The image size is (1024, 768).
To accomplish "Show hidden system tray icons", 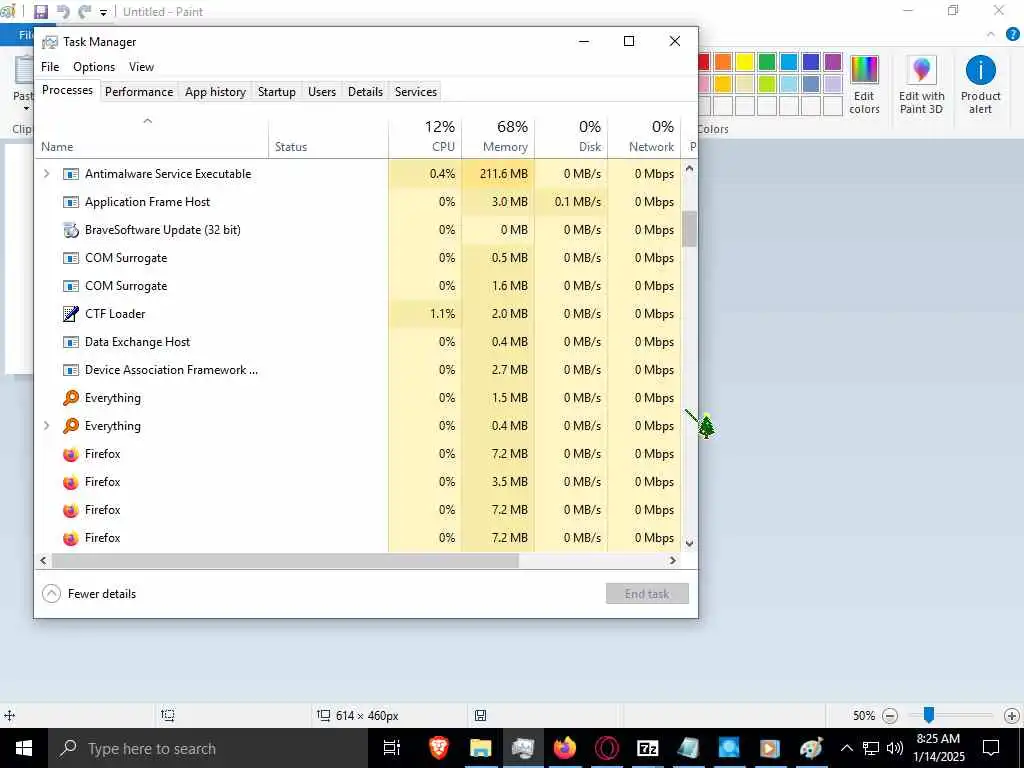I will pyautogui.click(x=846, y=748).
